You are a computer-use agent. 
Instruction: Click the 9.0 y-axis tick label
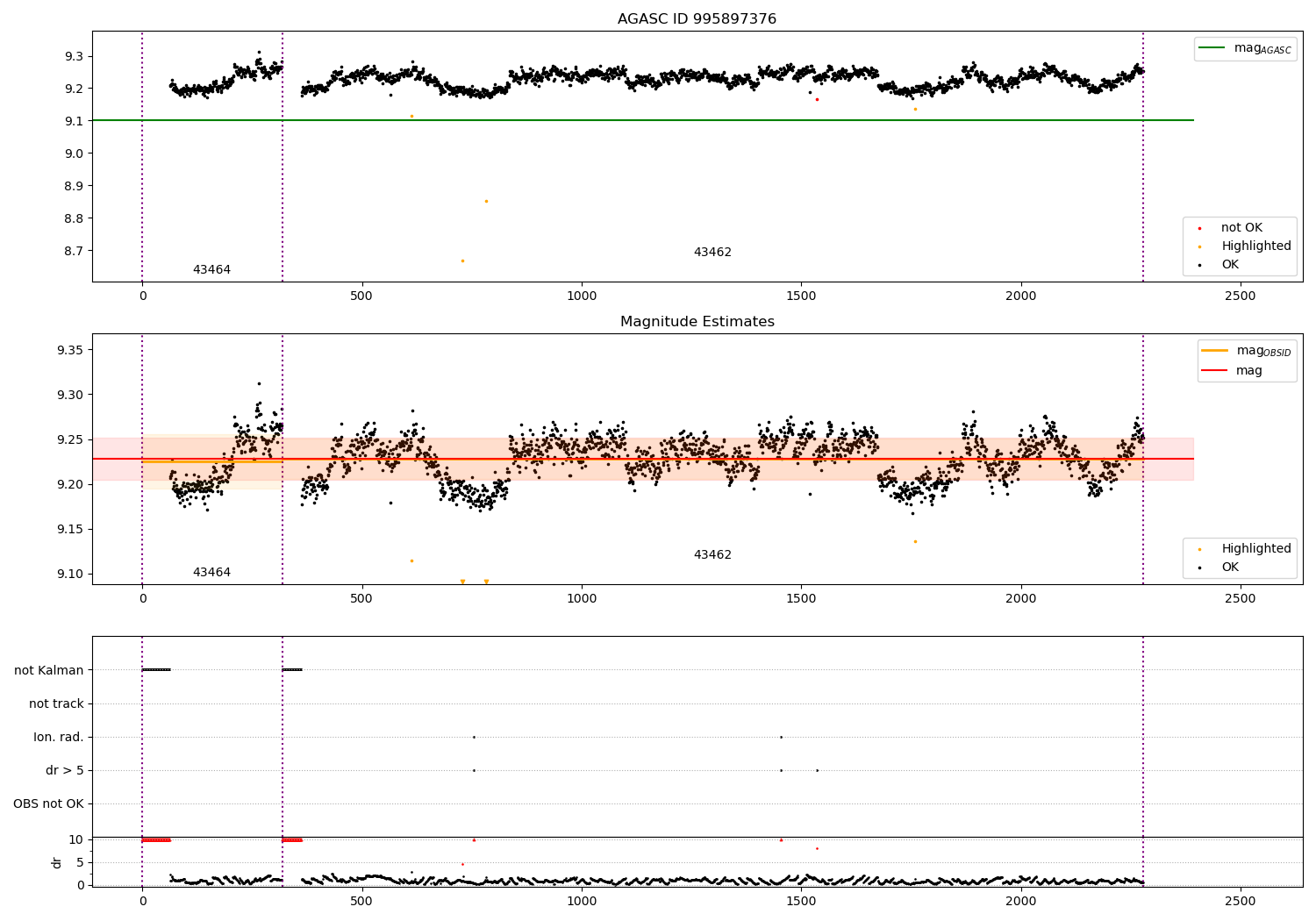[74, 153]
